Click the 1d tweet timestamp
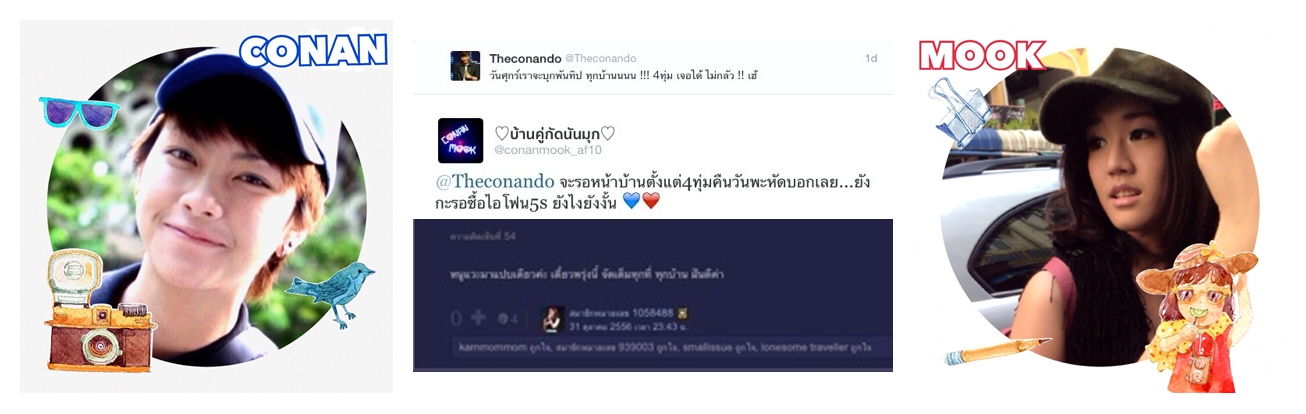 point(870,58)
